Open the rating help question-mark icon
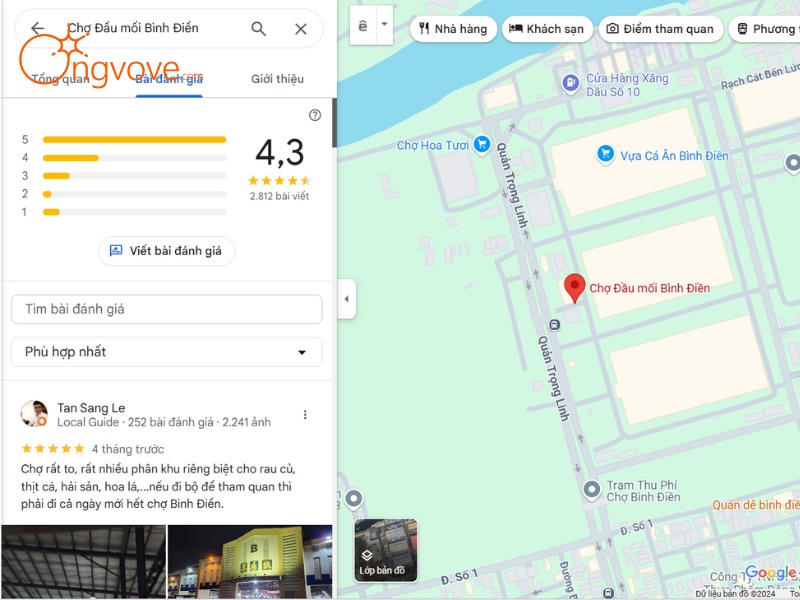Screen dimensions: 800x600 click(315, 115)
